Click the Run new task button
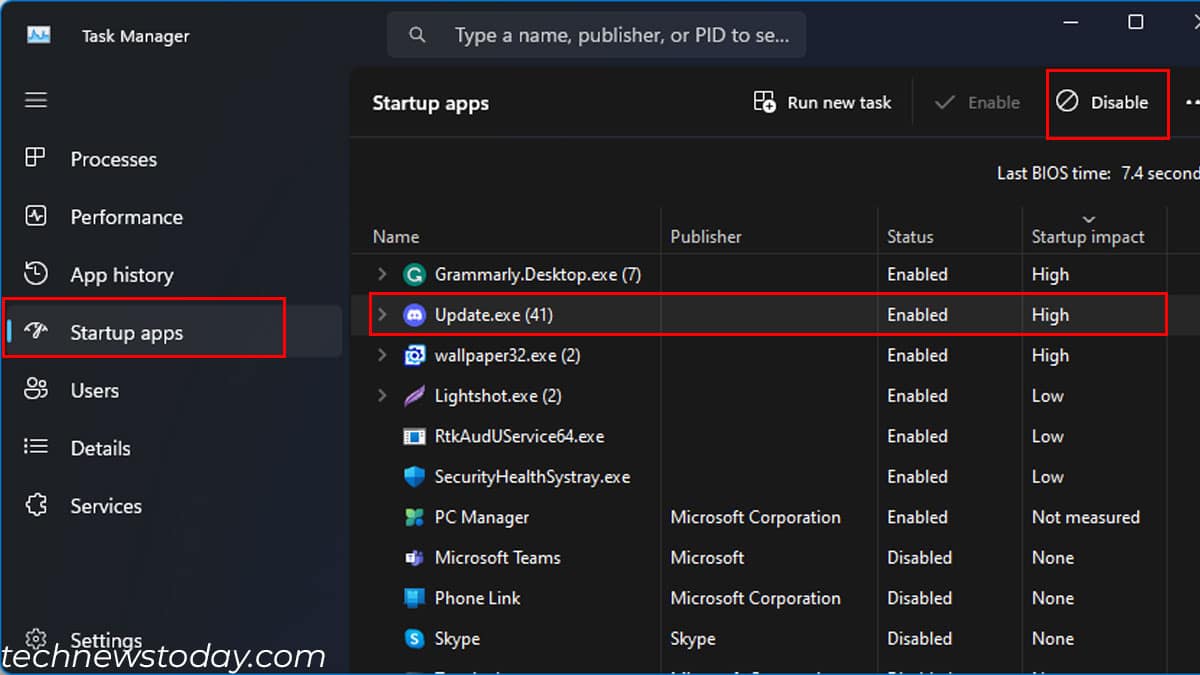The width and height of the screenshot is (1200, 675). point(822,101)
